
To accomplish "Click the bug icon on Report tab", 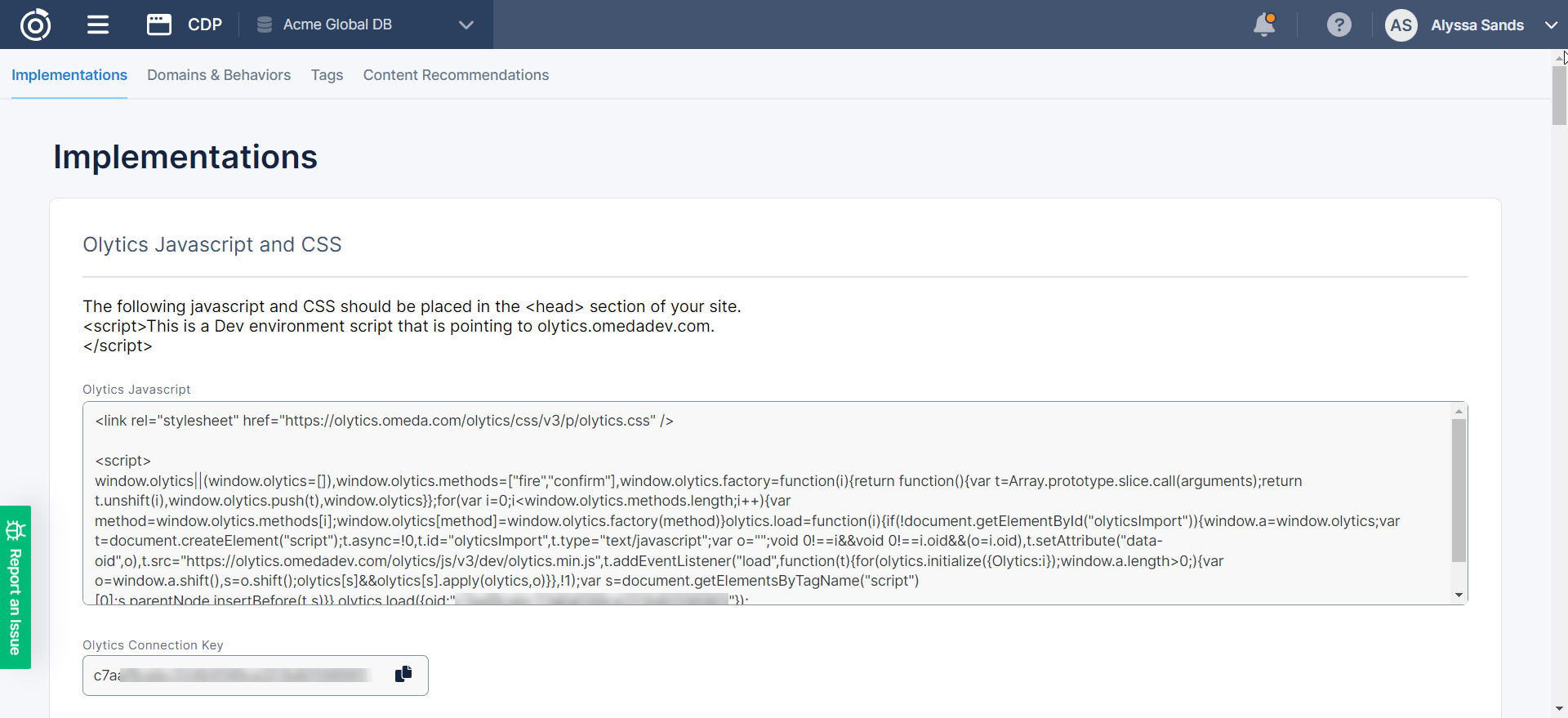I will pyautogui.click(x=16, y=531).
